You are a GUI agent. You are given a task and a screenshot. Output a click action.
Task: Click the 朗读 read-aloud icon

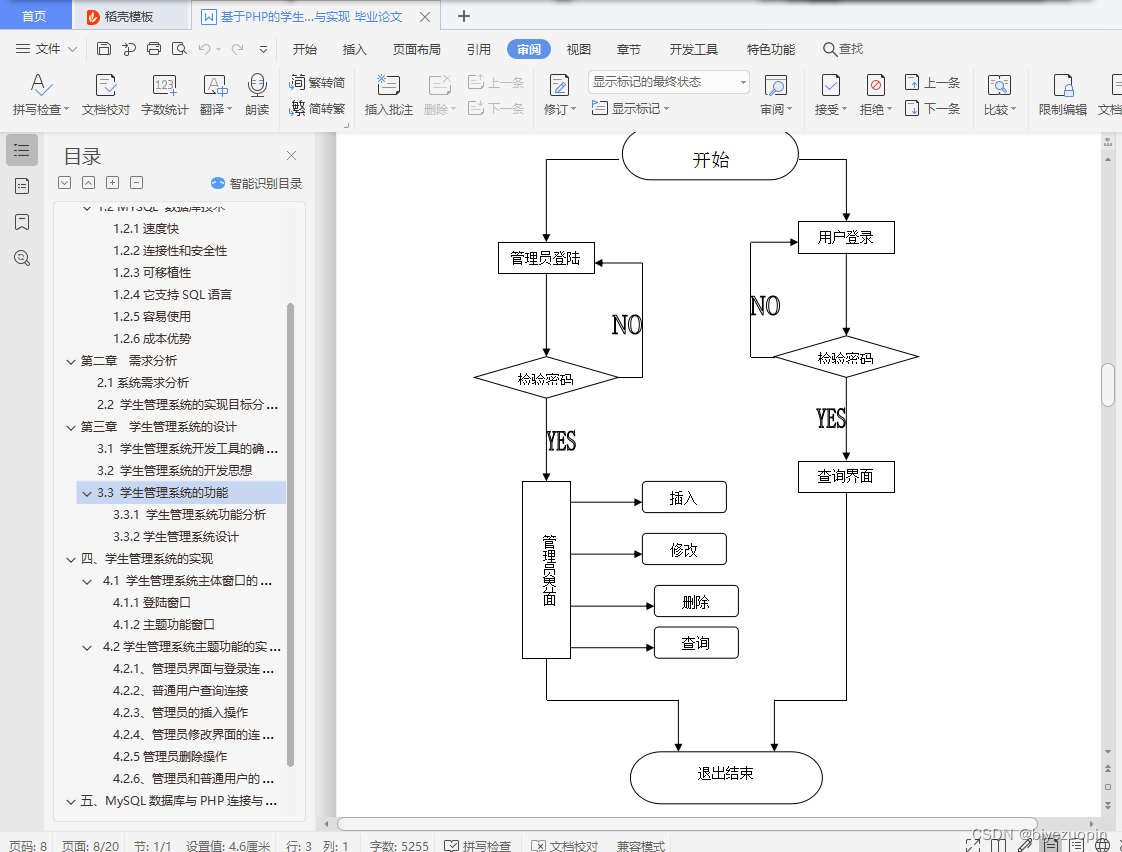click(257, 95)
